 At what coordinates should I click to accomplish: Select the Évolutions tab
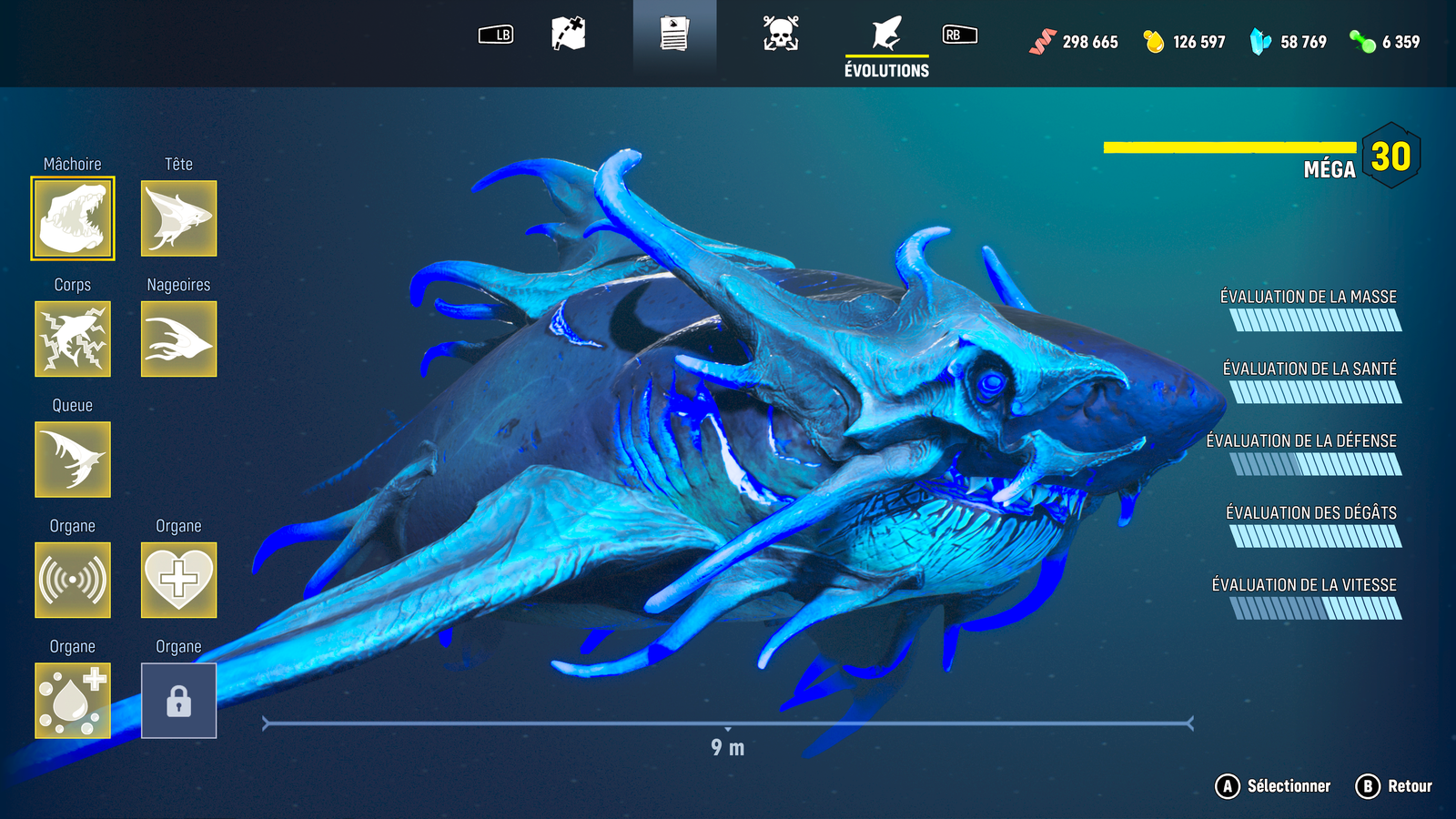click(x=886, y=44)
